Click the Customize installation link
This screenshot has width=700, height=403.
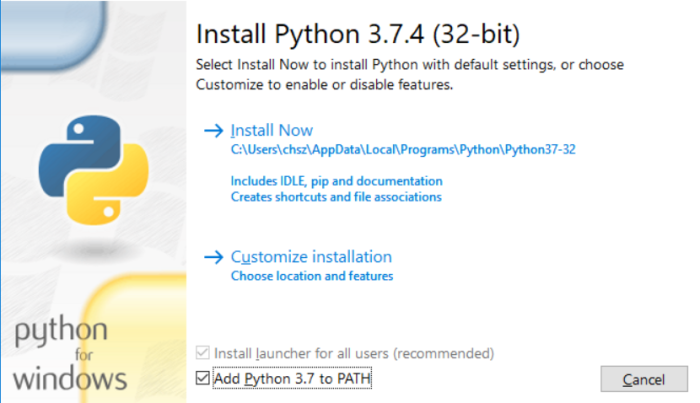point(311,257)
